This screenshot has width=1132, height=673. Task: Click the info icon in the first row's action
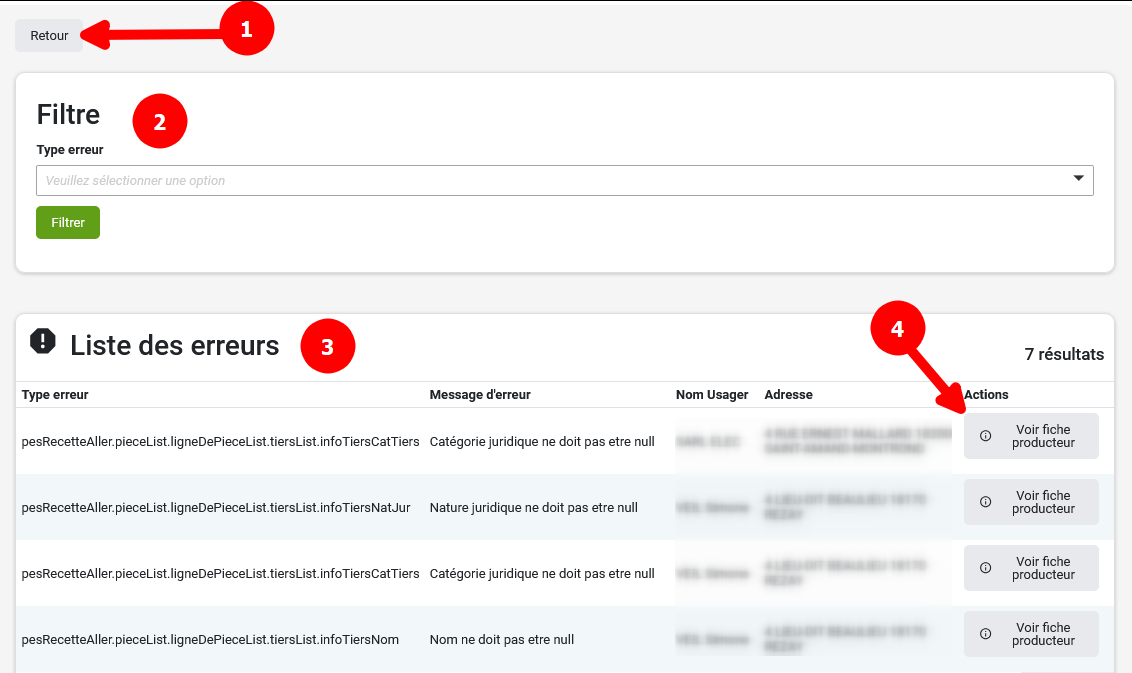(x=985, y=436)
